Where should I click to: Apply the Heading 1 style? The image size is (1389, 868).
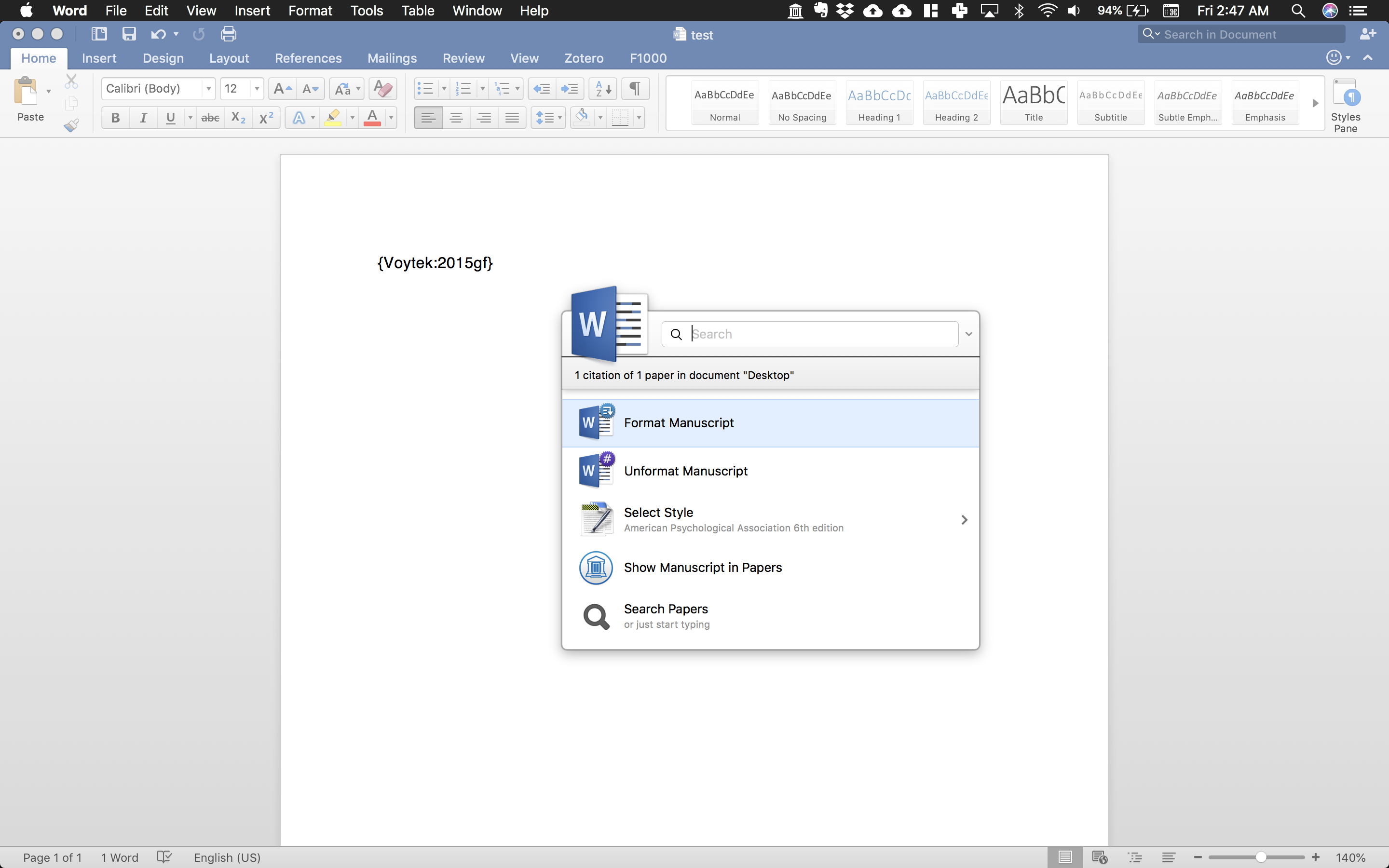click(x=879, y=103)
